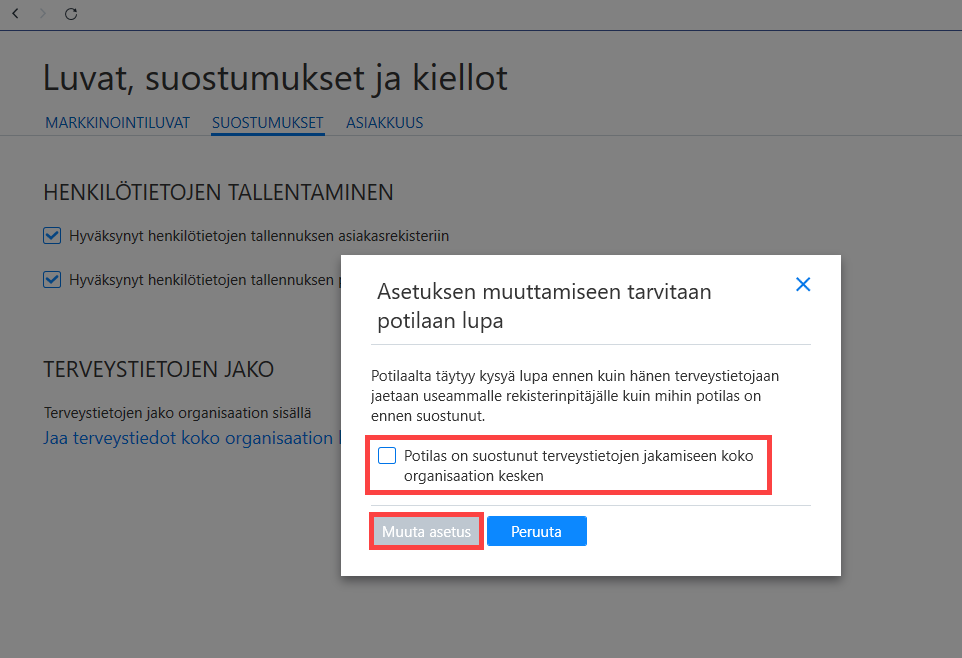Screen dimensions: 962x658
Task: Toggle the second Hyväksynyt henkilötietojen tallennuksen checkbox
Action: click(52, 280)
